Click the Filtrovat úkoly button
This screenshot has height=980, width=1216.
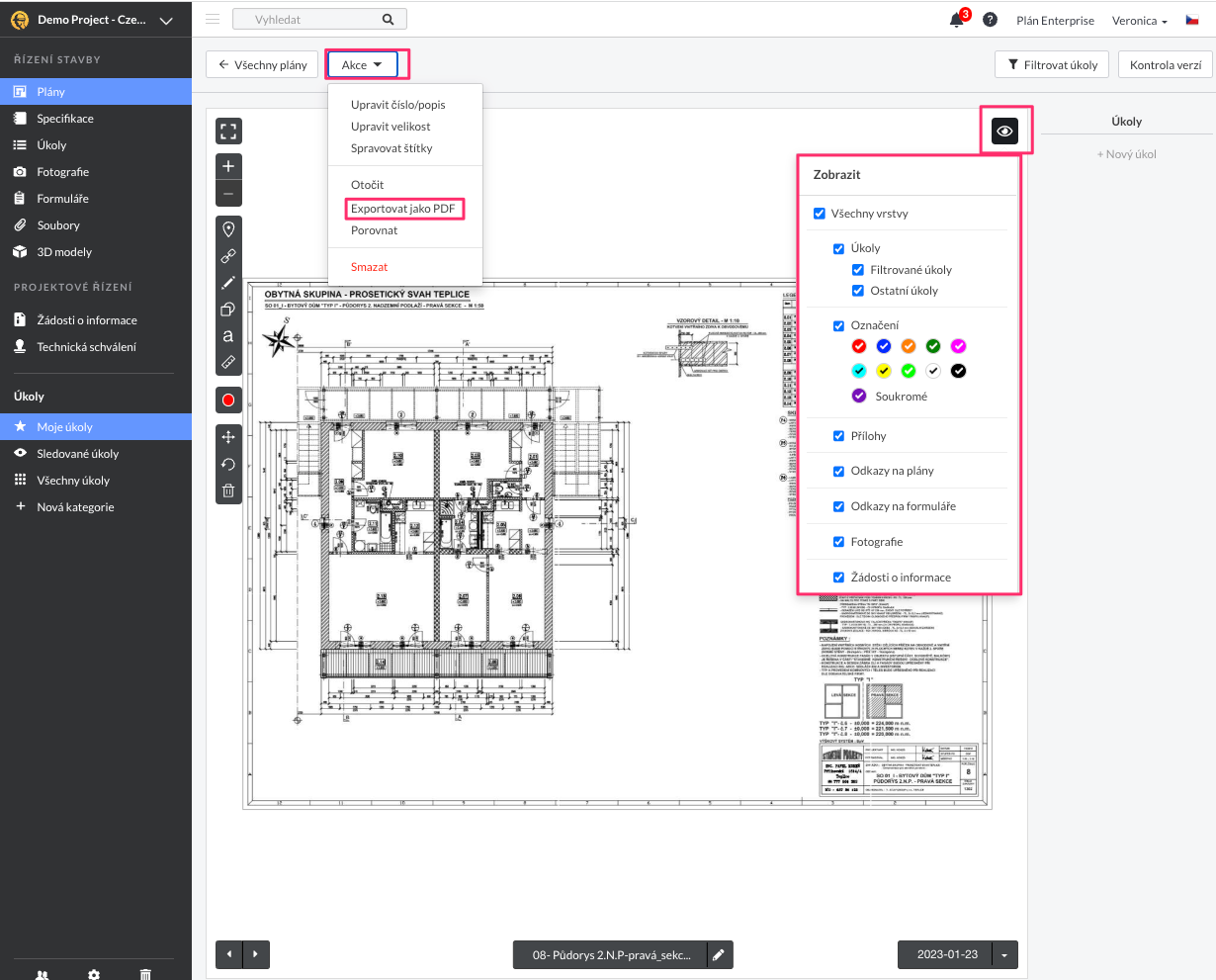point(1052,65)
